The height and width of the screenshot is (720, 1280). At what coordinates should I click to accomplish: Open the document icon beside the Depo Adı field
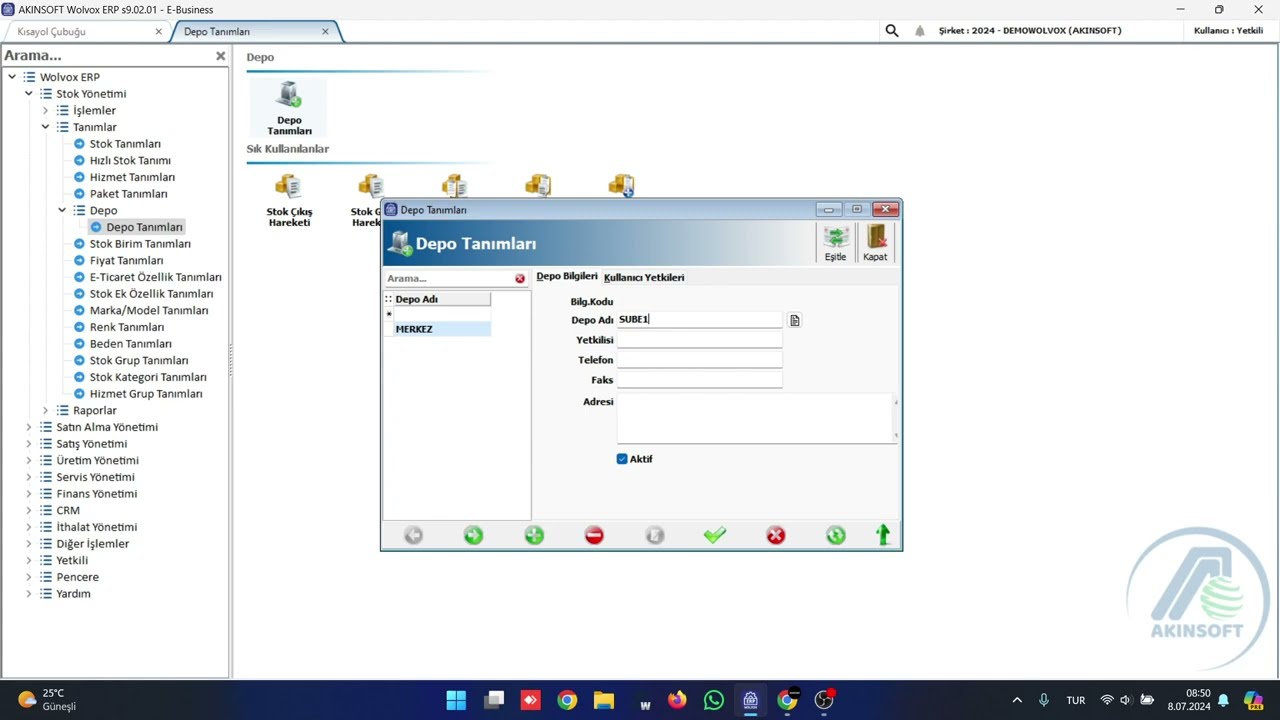[795, 320]
